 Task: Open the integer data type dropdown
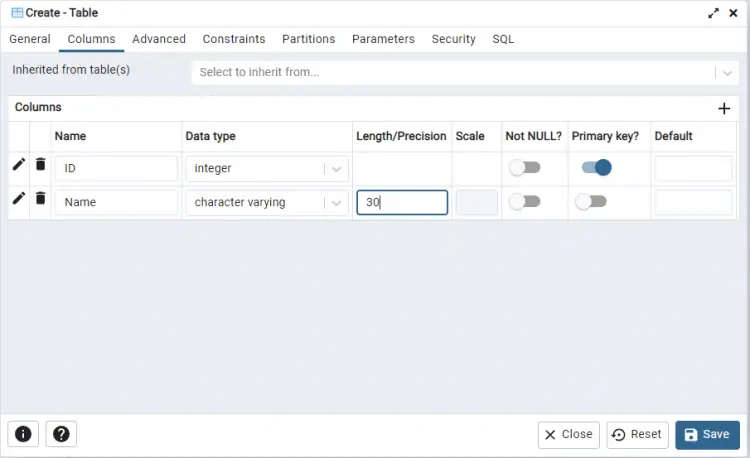(x=337, y=169)
